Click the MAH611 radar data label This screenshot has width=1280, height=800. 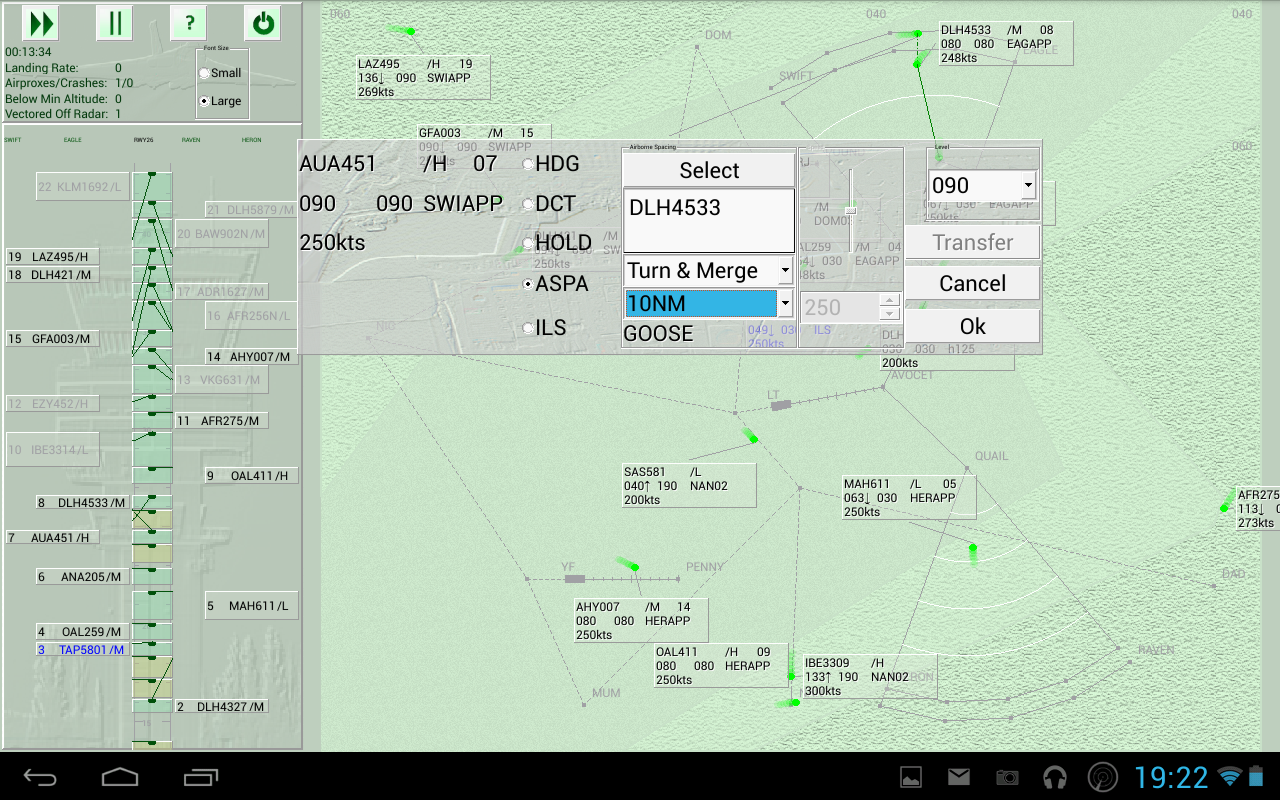908,497
